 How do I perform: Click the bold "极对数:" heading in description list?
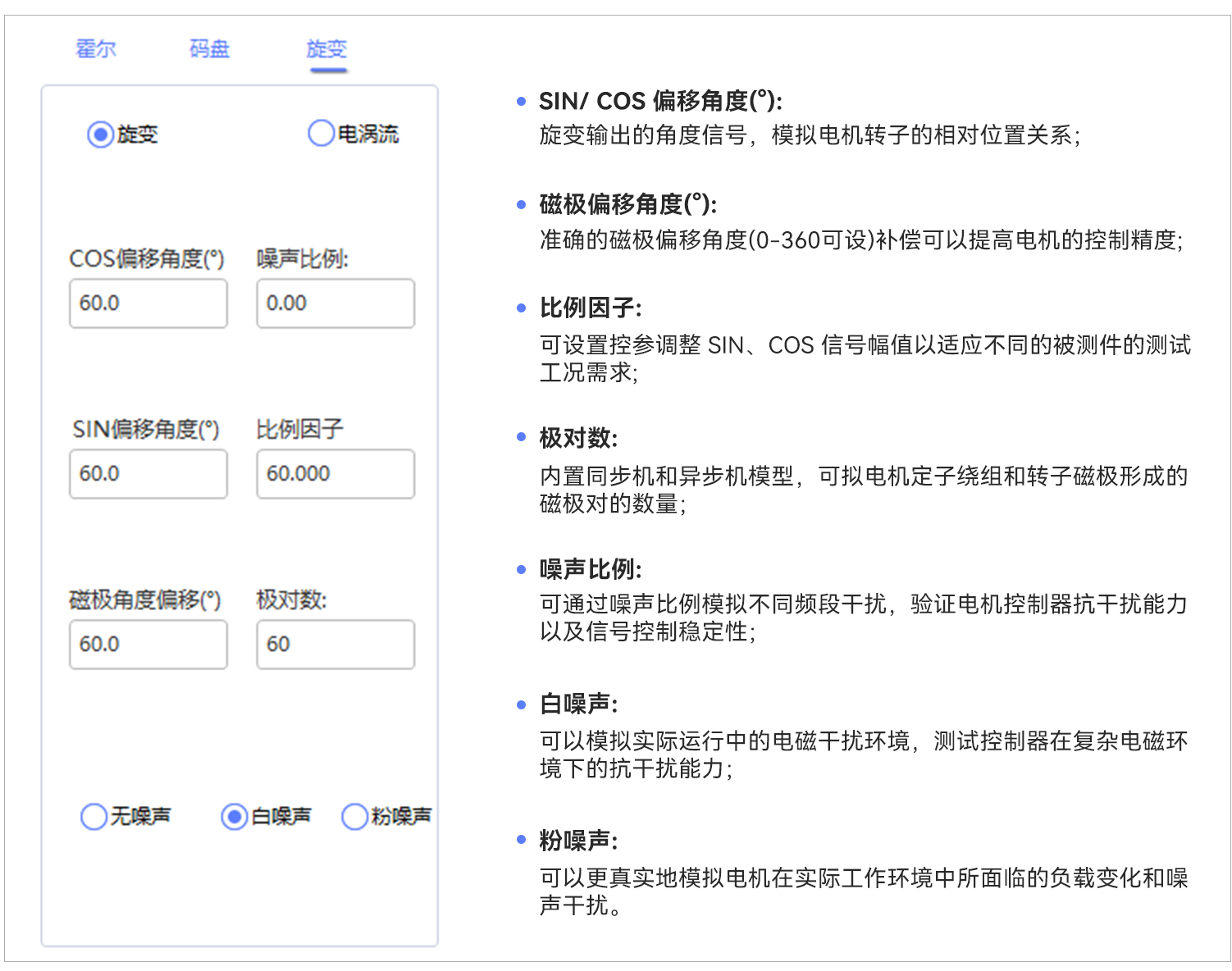coord(578,438)
